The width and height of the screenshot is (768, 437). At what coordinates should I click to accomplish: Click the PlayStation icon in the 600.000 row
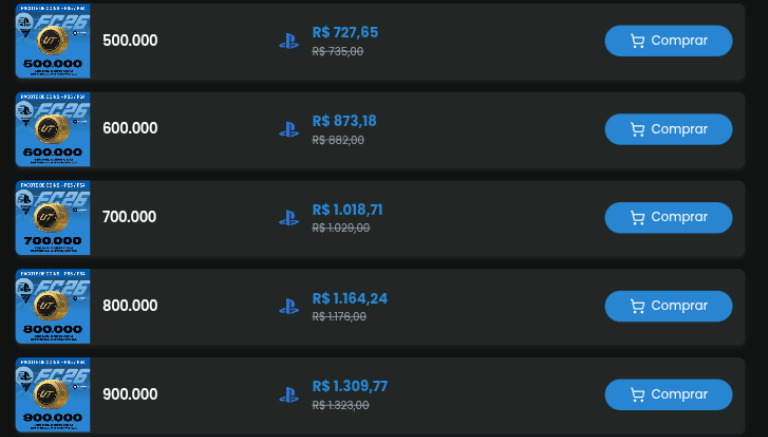289,129
